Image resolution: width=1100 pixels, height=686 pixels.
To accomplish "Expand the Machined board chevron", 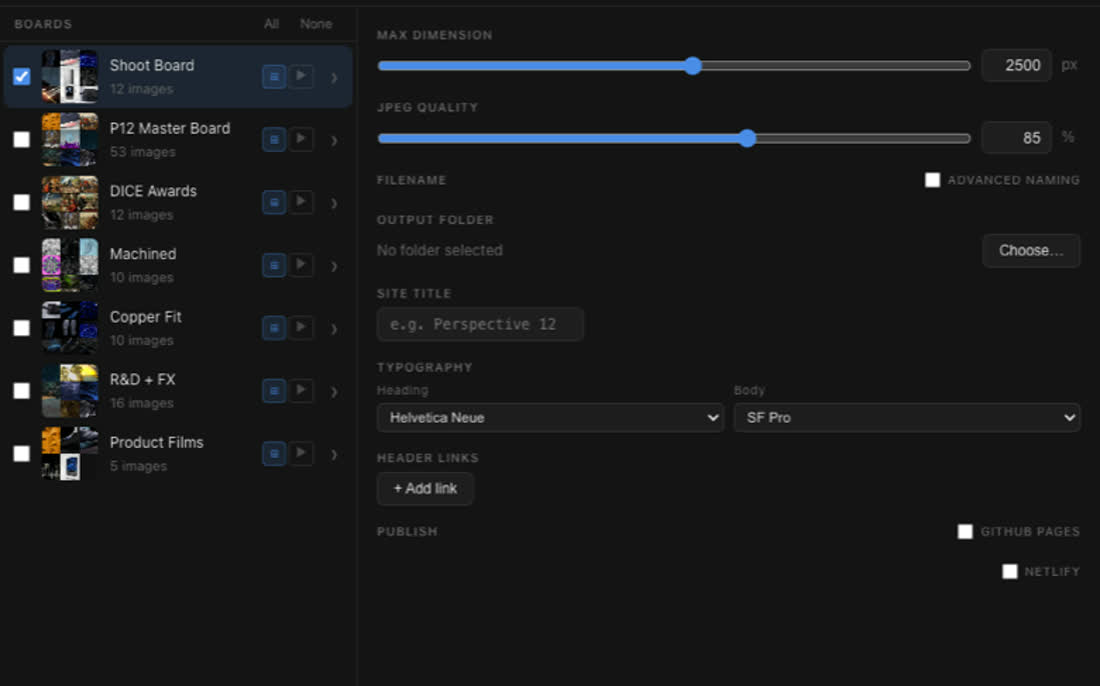I will pyautogui.click(x=335, y=267).
